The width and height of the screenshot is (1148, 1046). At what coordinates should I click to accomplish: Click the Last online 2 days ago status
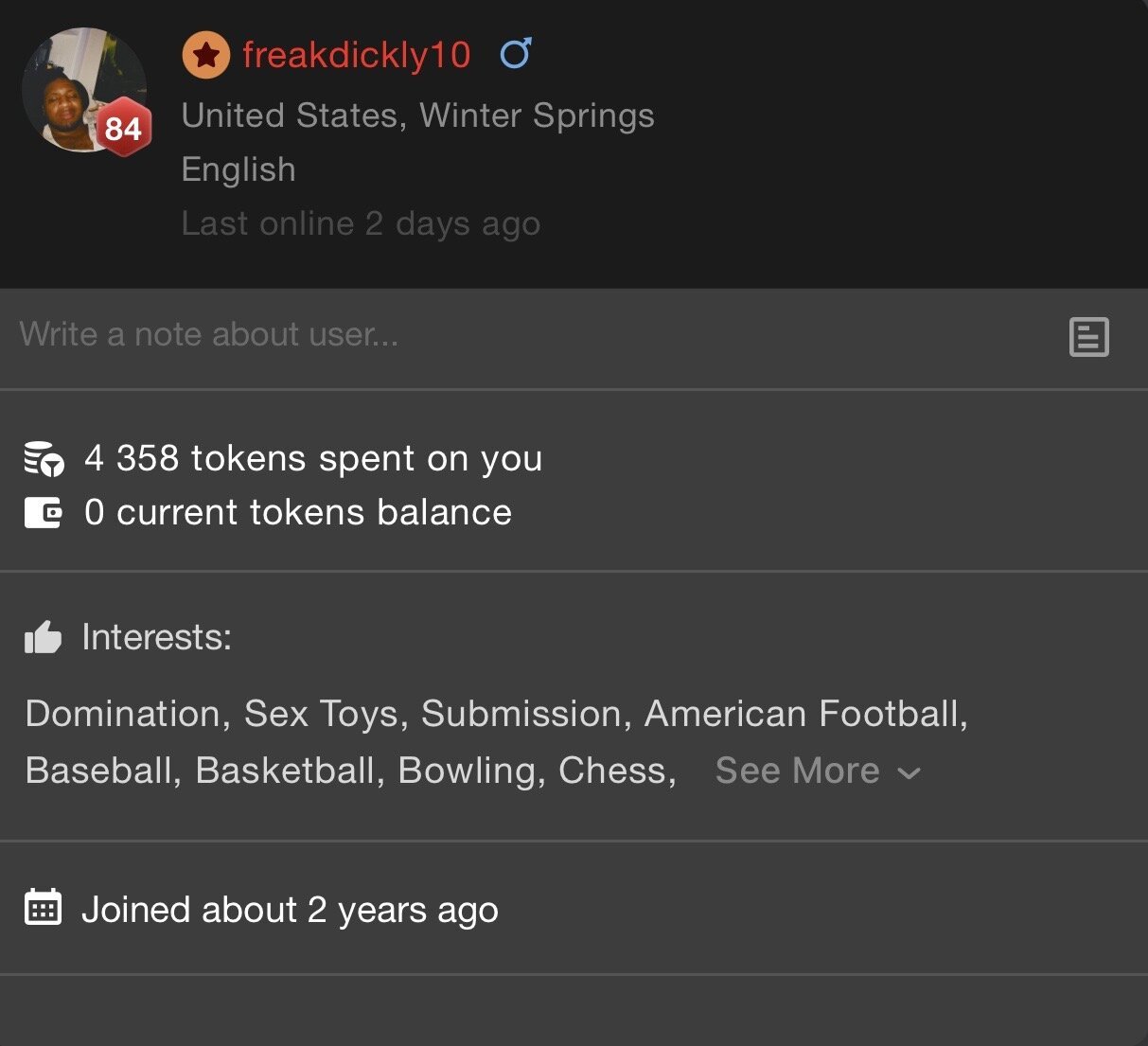[x=361, y=224]
